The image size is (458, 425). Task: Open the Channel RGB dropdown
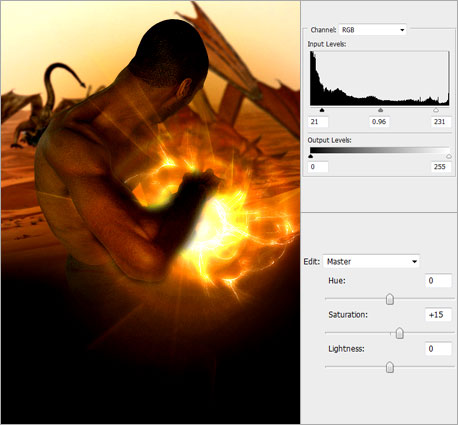pyautogui.click(x=372, y=30)
